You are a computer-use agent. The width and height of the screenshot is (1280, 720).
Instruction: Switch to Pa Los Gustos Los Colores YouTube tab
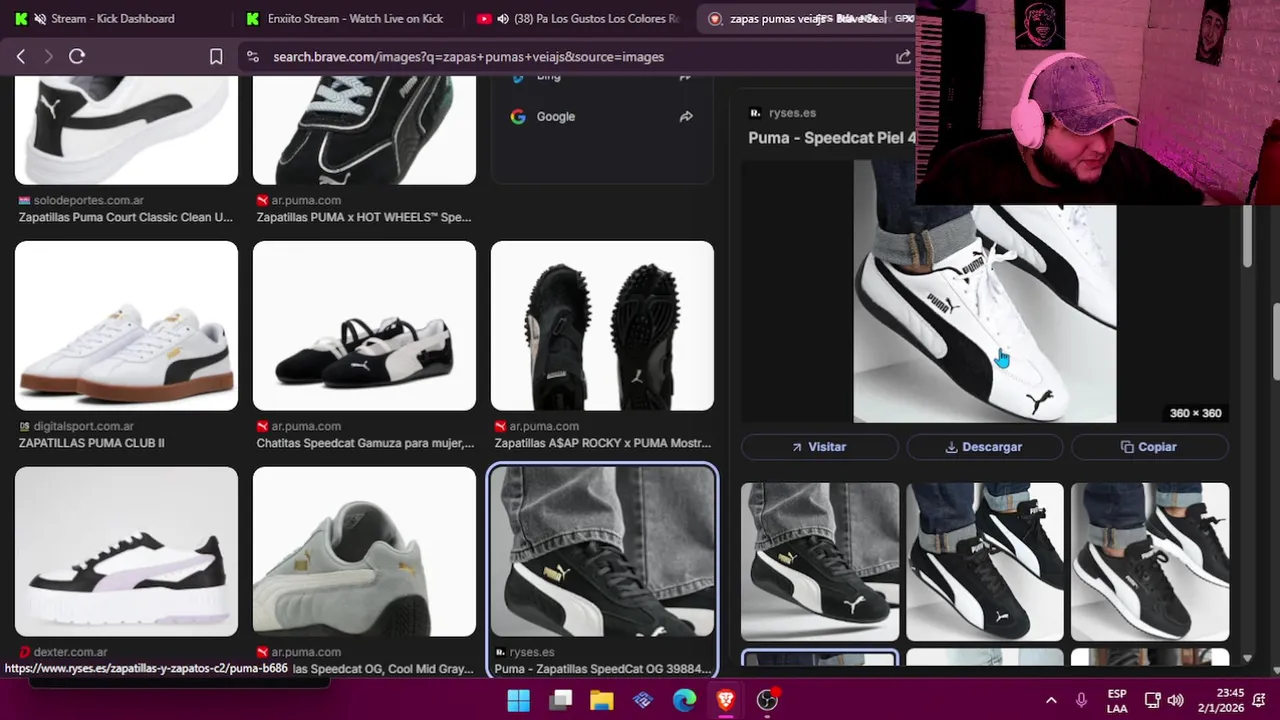tap(579, 18)
